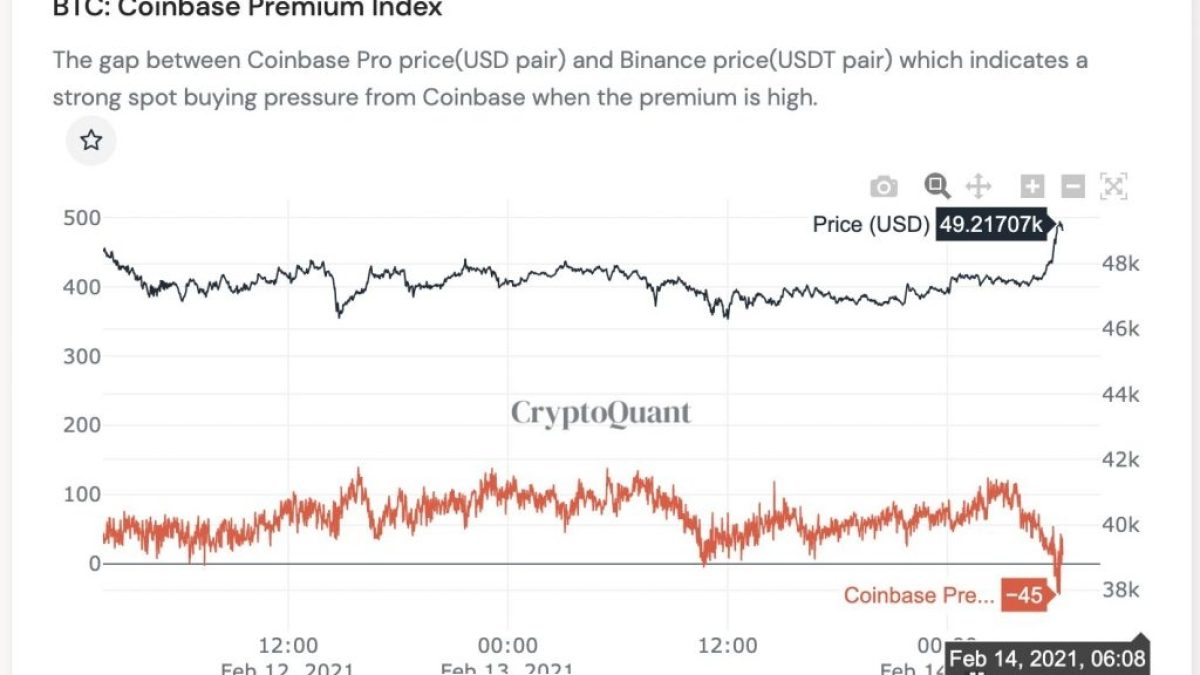Click the zoom out minus button
The height and width of the screenshot is (675, 1200).
pos(1072,186)
